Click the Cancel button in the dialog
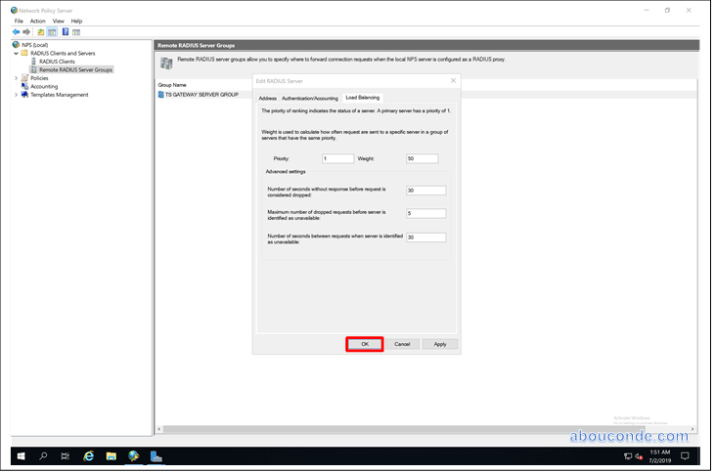 [x=402, y=344]
